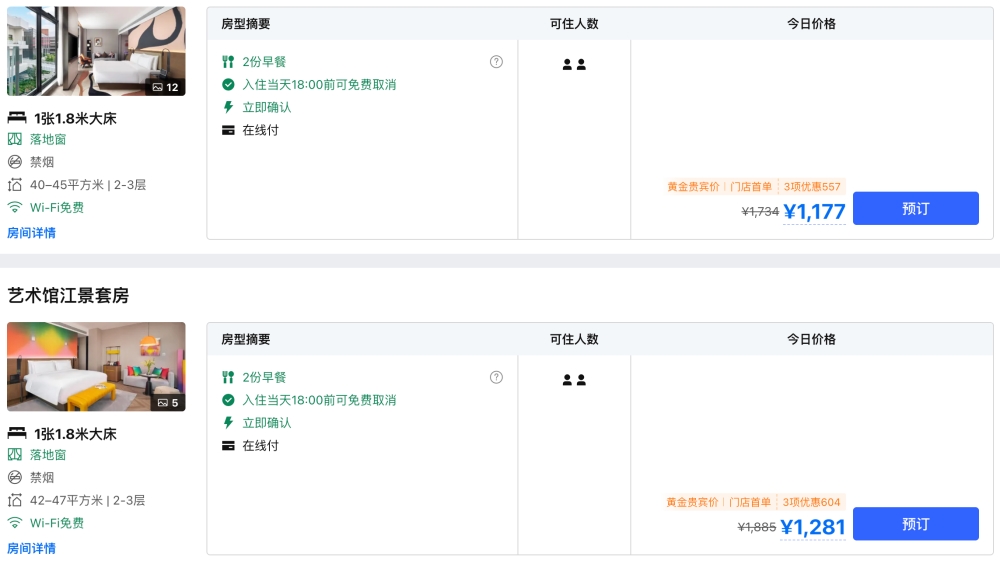The width and height of the screenshot is (1000, 561).
Task: Click the help icon beside first 2份早餐
Action: (496, 62)
